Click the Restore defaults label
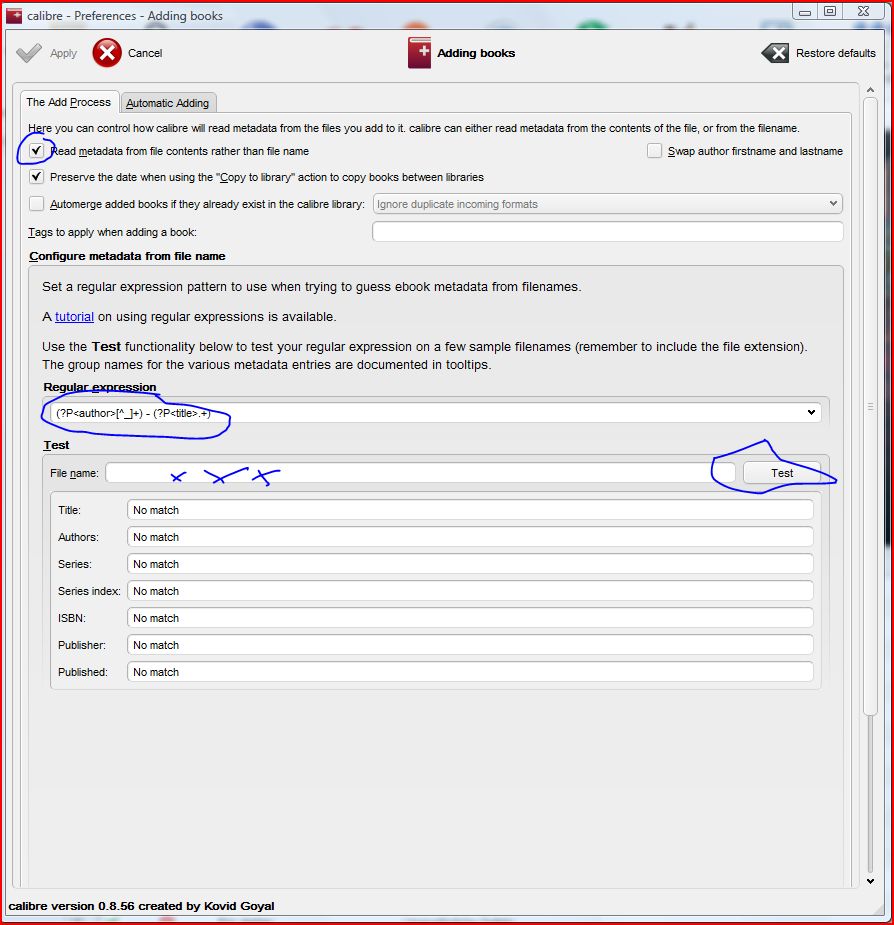 click(x=836, y=53)
